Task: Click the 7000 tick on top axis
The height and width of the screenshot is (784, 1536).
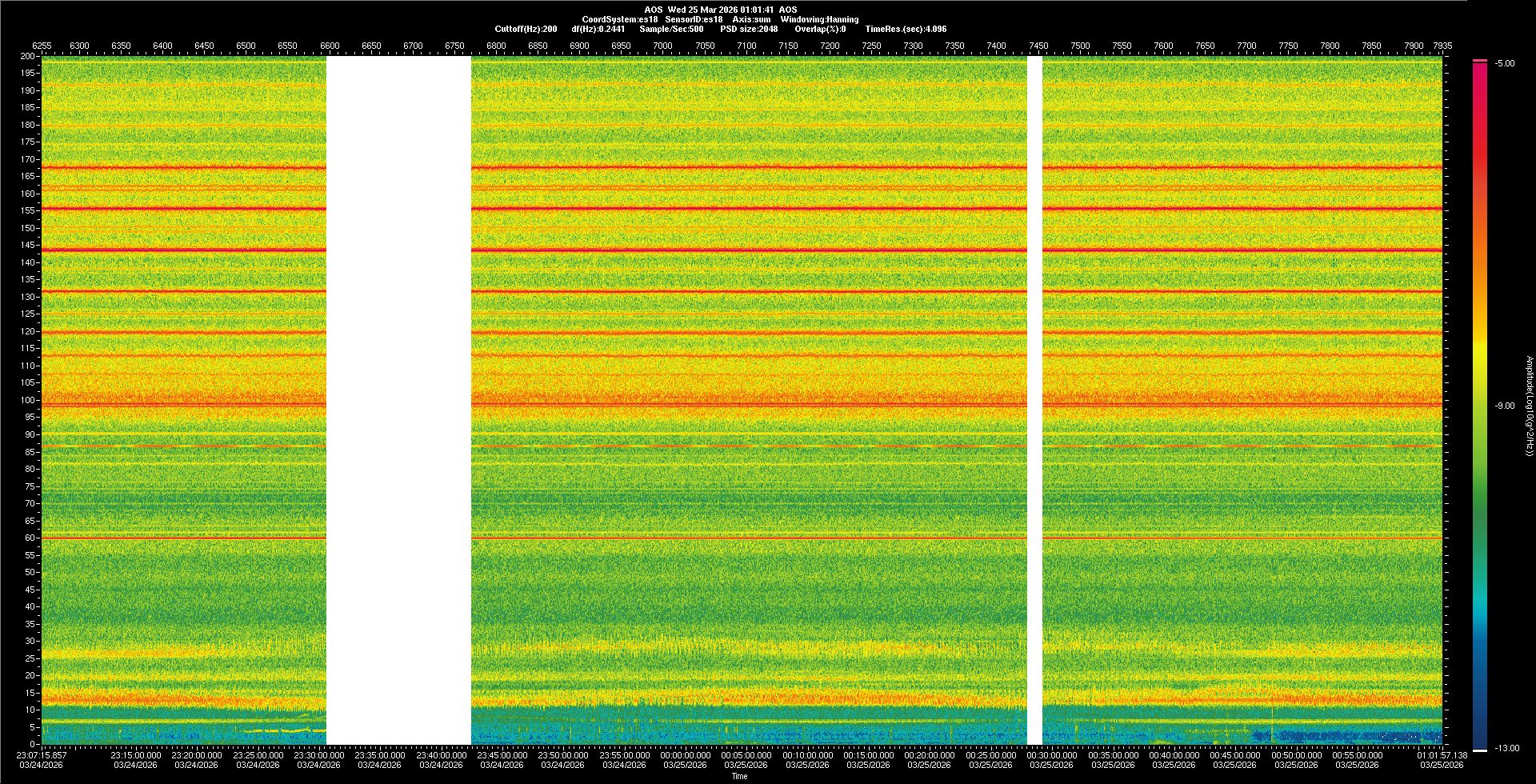Action: click(662, 46)
